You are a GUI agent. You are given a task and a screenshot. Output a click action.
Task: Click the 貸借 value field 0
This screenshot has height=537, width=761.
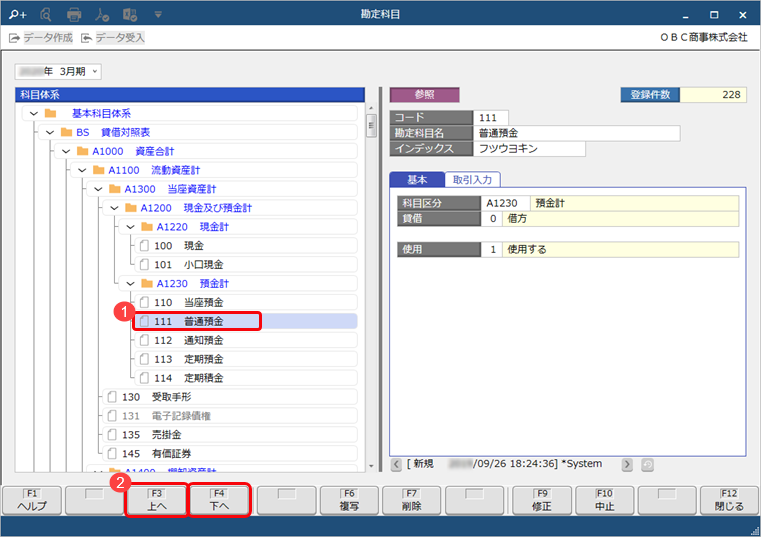point(491,218)
